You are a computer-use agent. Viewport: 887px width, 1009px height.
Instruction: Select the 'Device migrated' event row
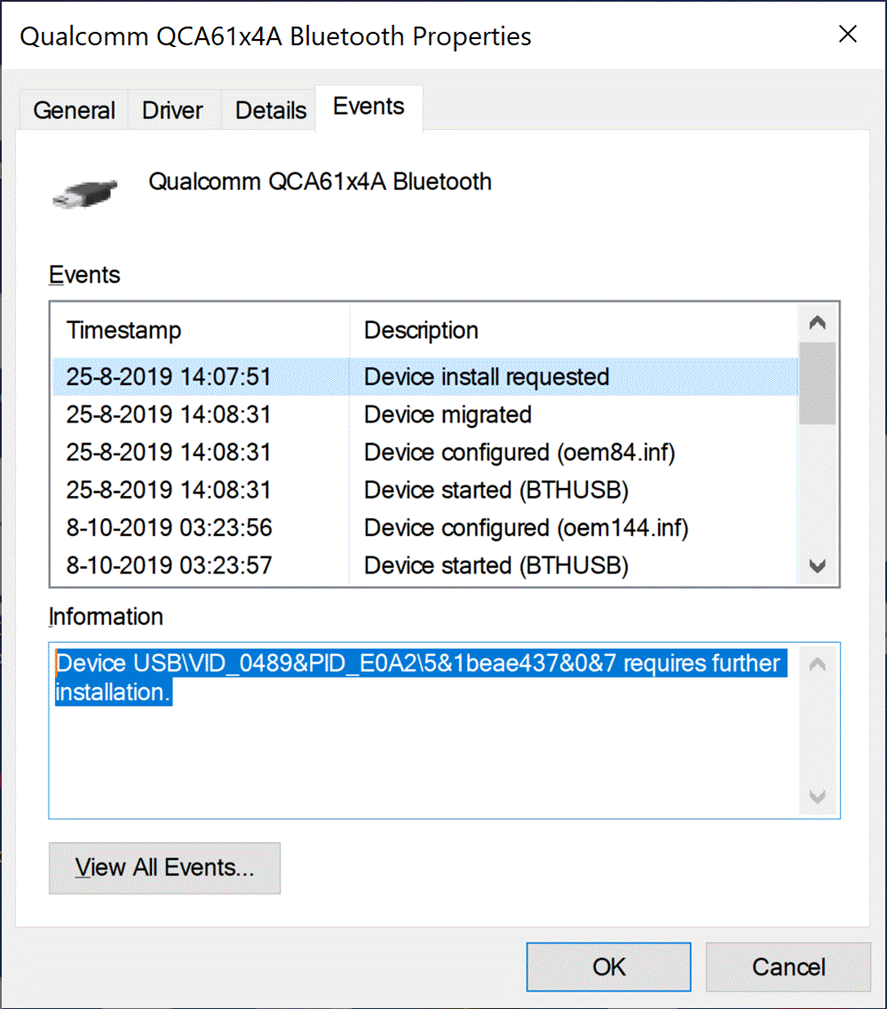[425, 415]
